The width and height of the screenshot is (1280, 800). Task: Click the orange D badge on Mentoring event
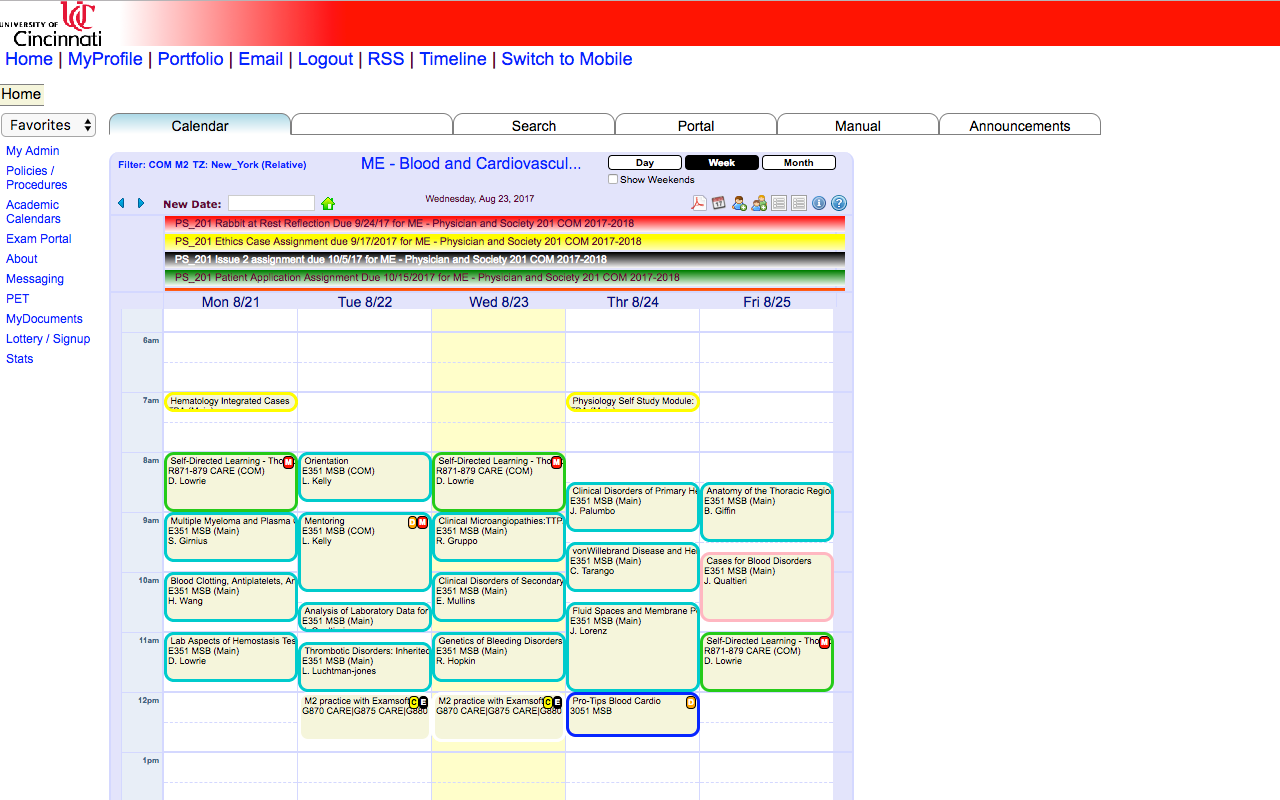tap(412, 522)
